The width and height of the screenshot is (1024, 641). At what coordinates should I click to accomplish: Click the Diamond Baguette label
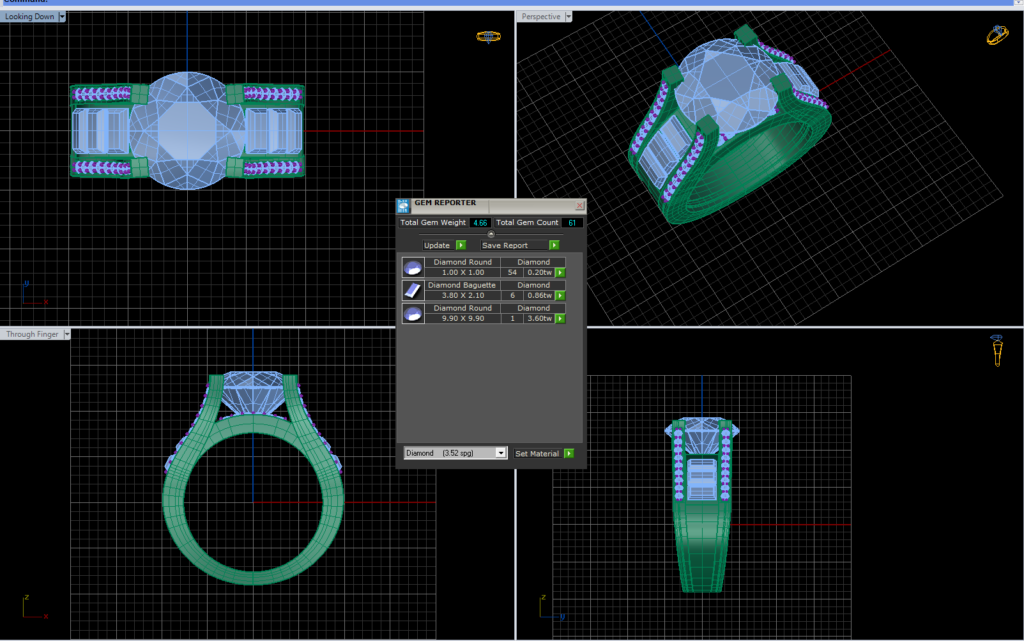point(462,285)
